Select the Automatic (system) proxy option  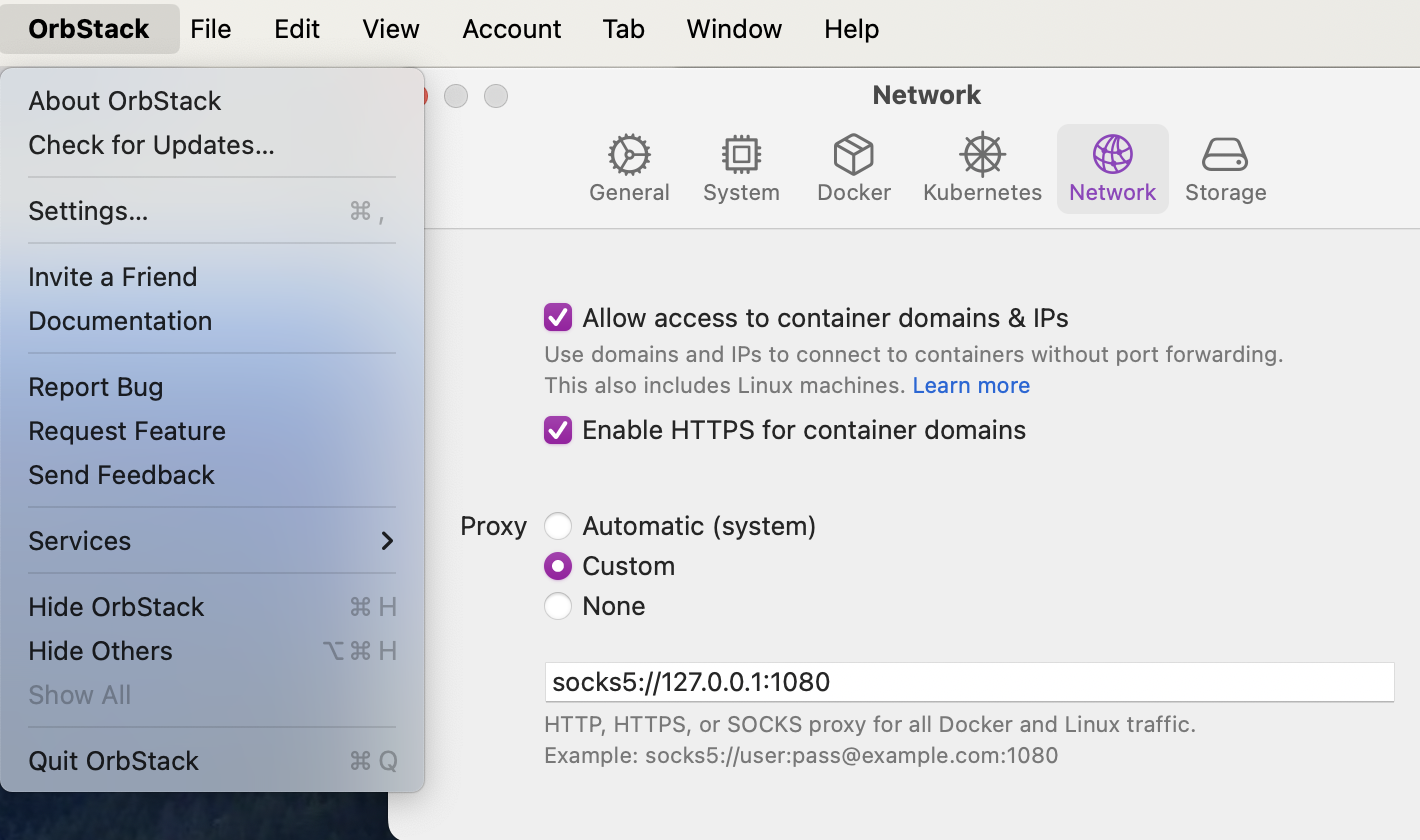558,526
